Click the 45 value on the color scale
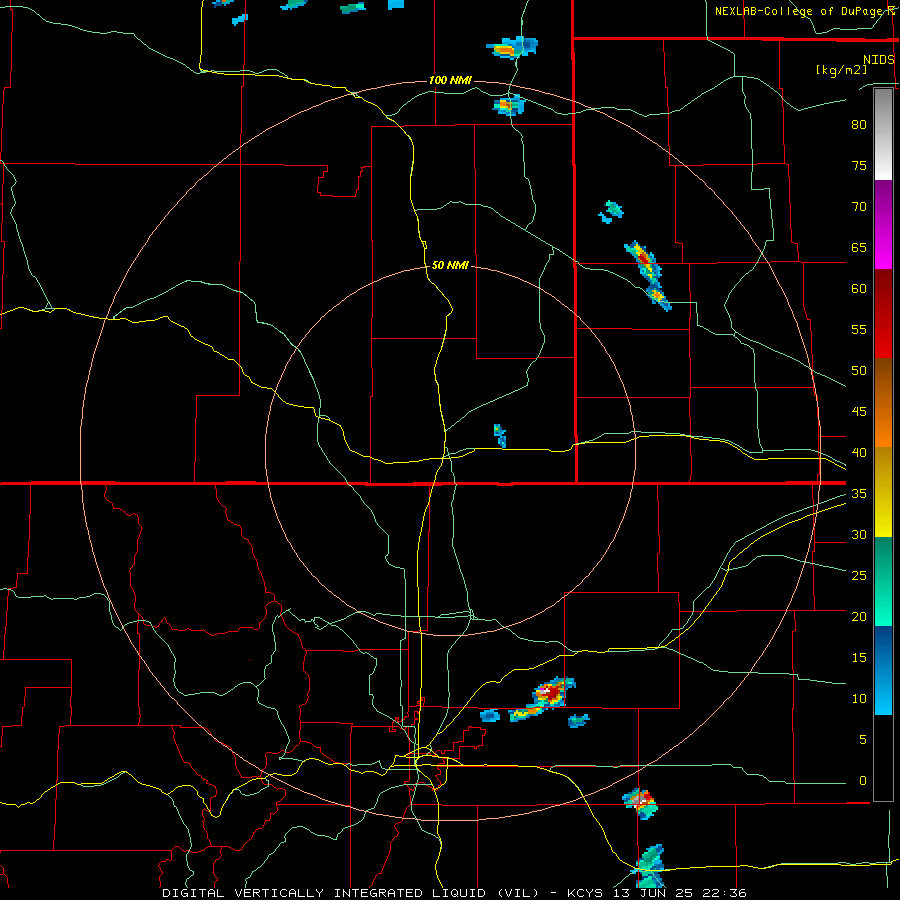 coord(859,412)
